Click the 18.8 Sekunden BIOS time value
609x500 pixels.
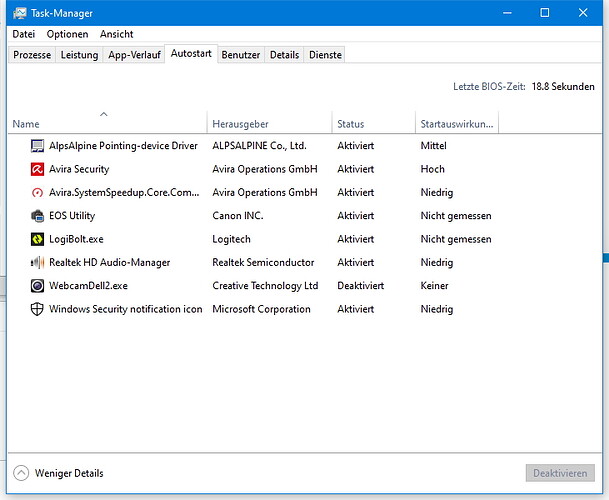(x=563, y=87)
